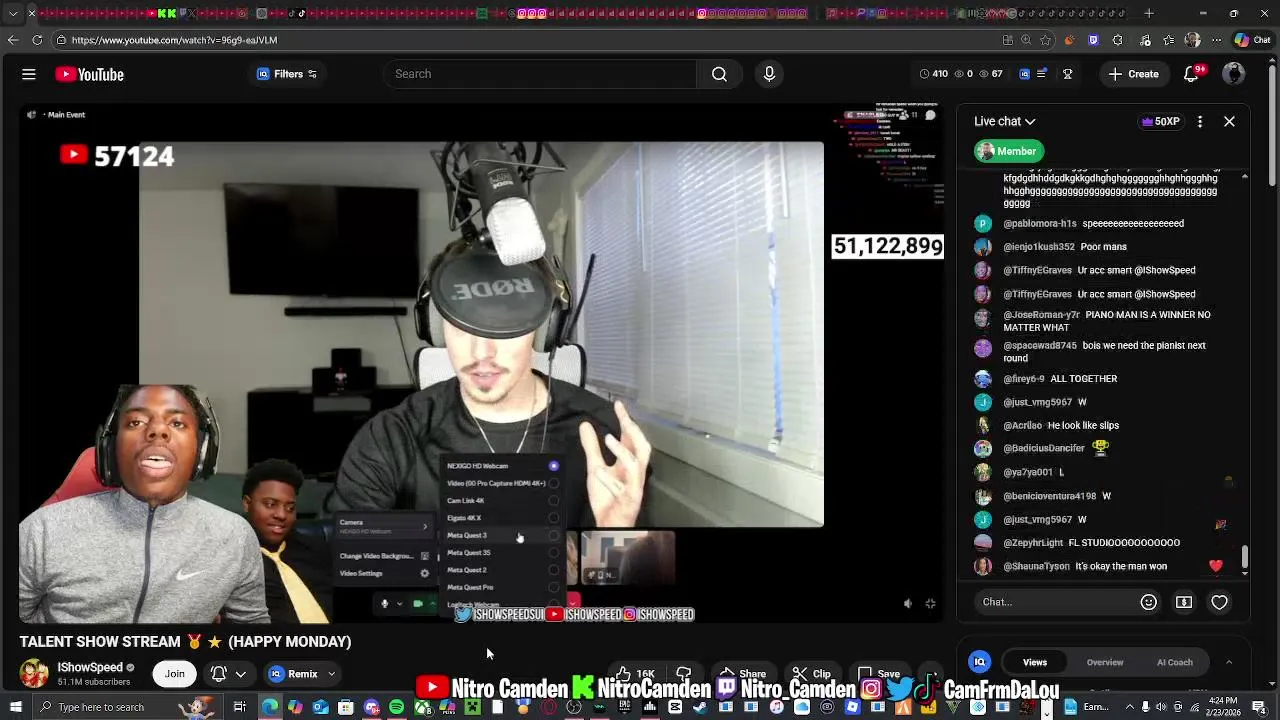1280x720 pixels.
Task: Mute the video player volume
Action: (x=908, y=603)
